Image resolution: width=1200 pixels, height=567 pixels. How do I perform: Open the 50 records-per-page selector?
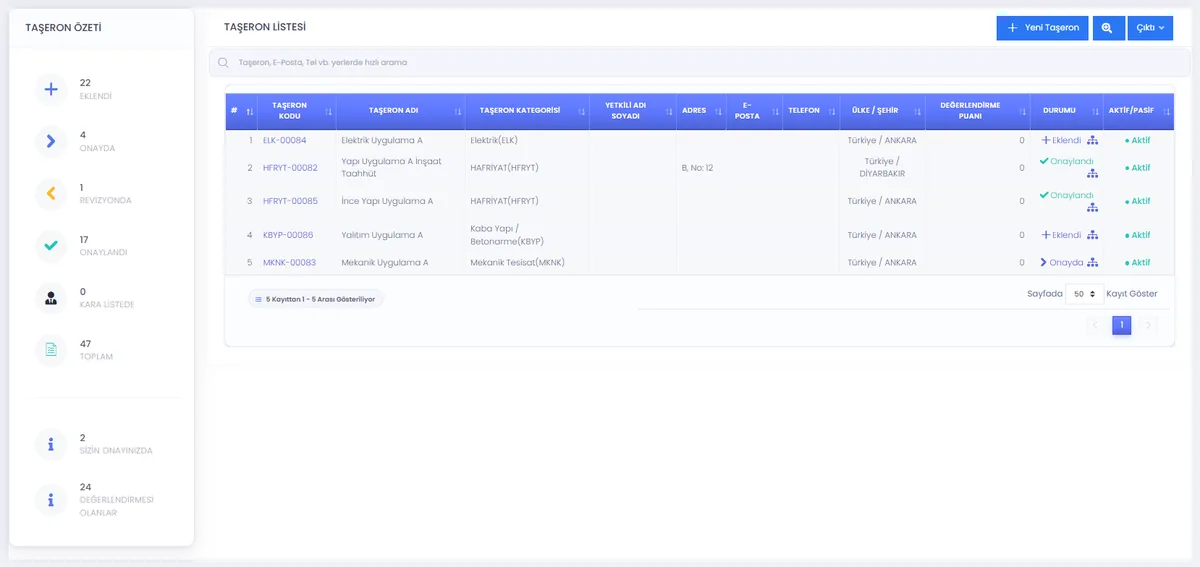tap(1084, 294)
